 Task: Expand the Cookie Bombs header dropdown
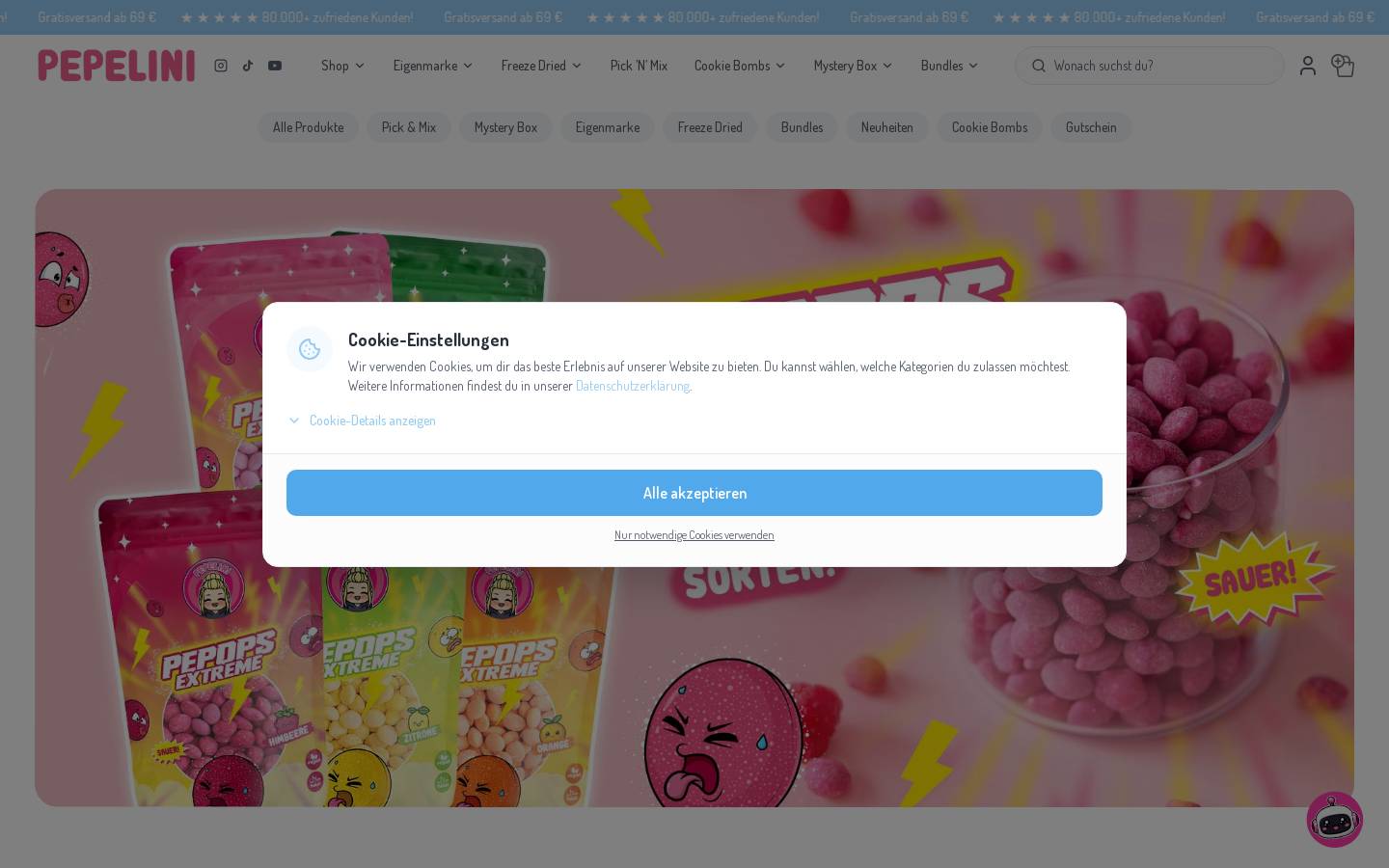click(x=740, y=66)
